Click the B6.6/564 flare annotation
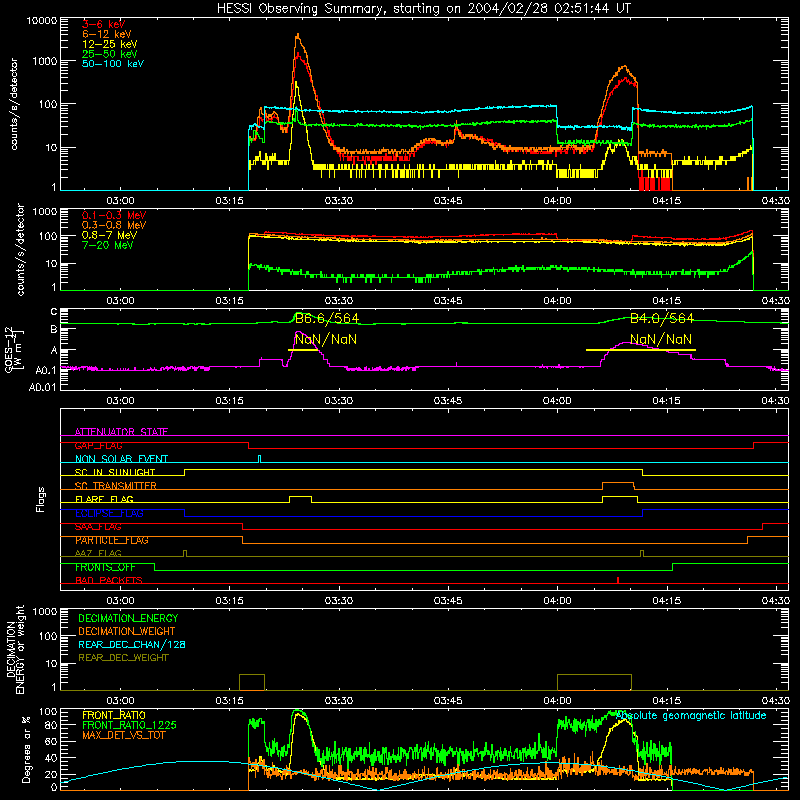 [x=327, y=318]
